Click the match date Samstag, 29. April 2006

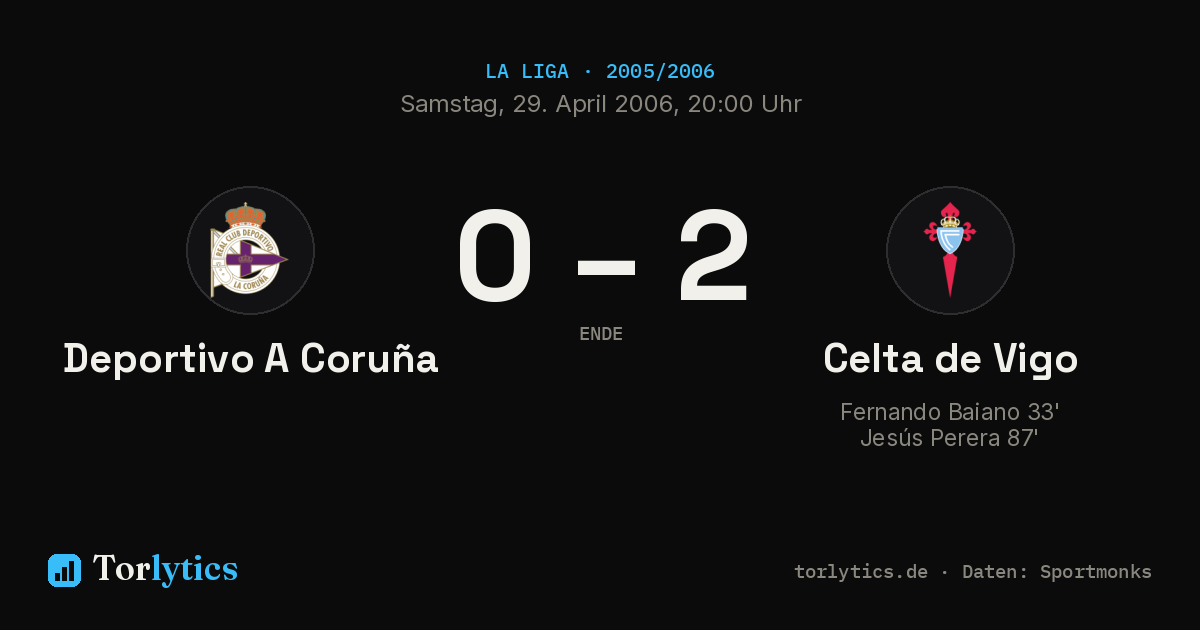pos(536,104)
